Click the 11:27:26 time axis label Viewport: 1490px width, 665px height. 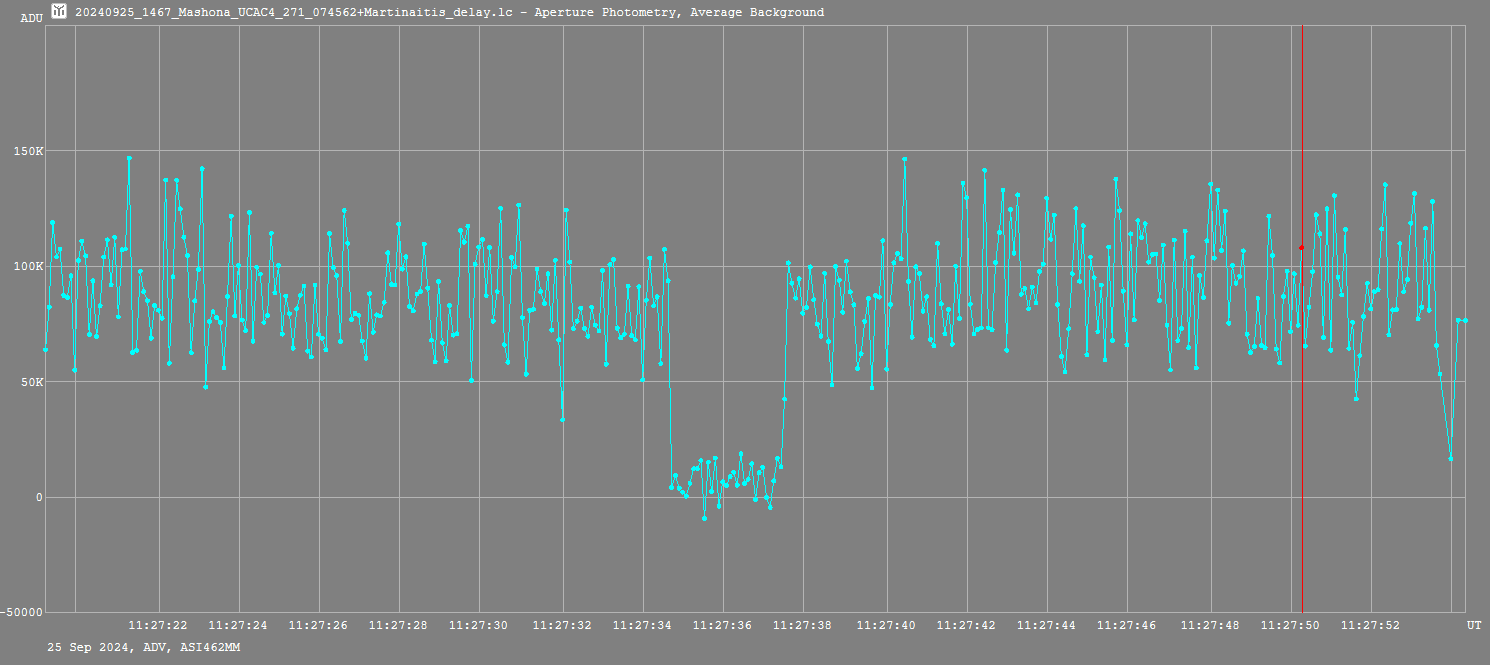pos(318,625)
